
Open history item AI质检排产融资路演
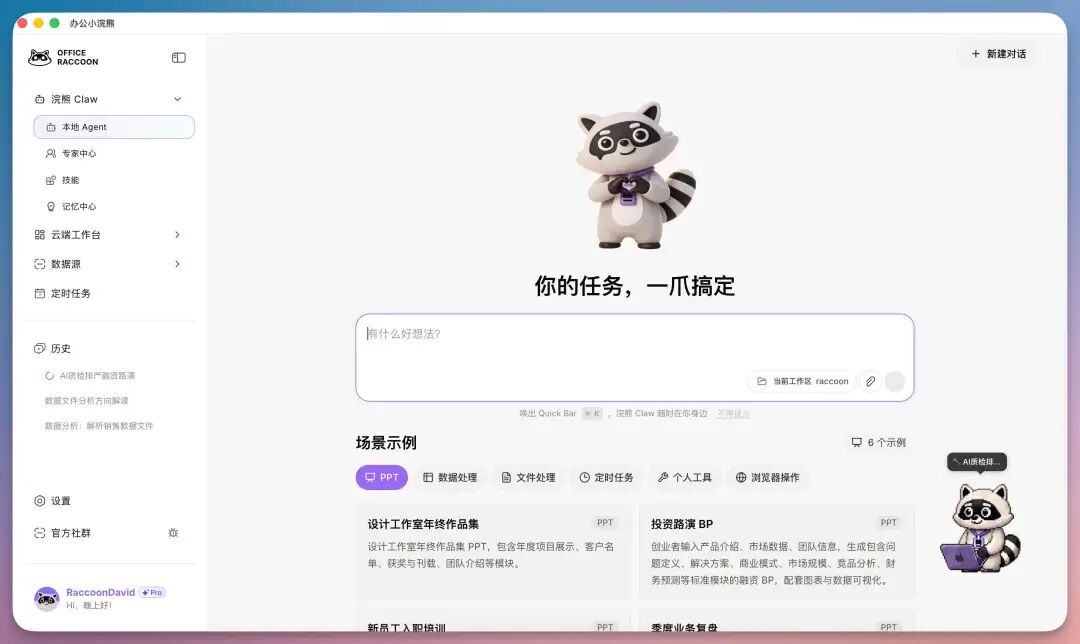pos(97,376)
